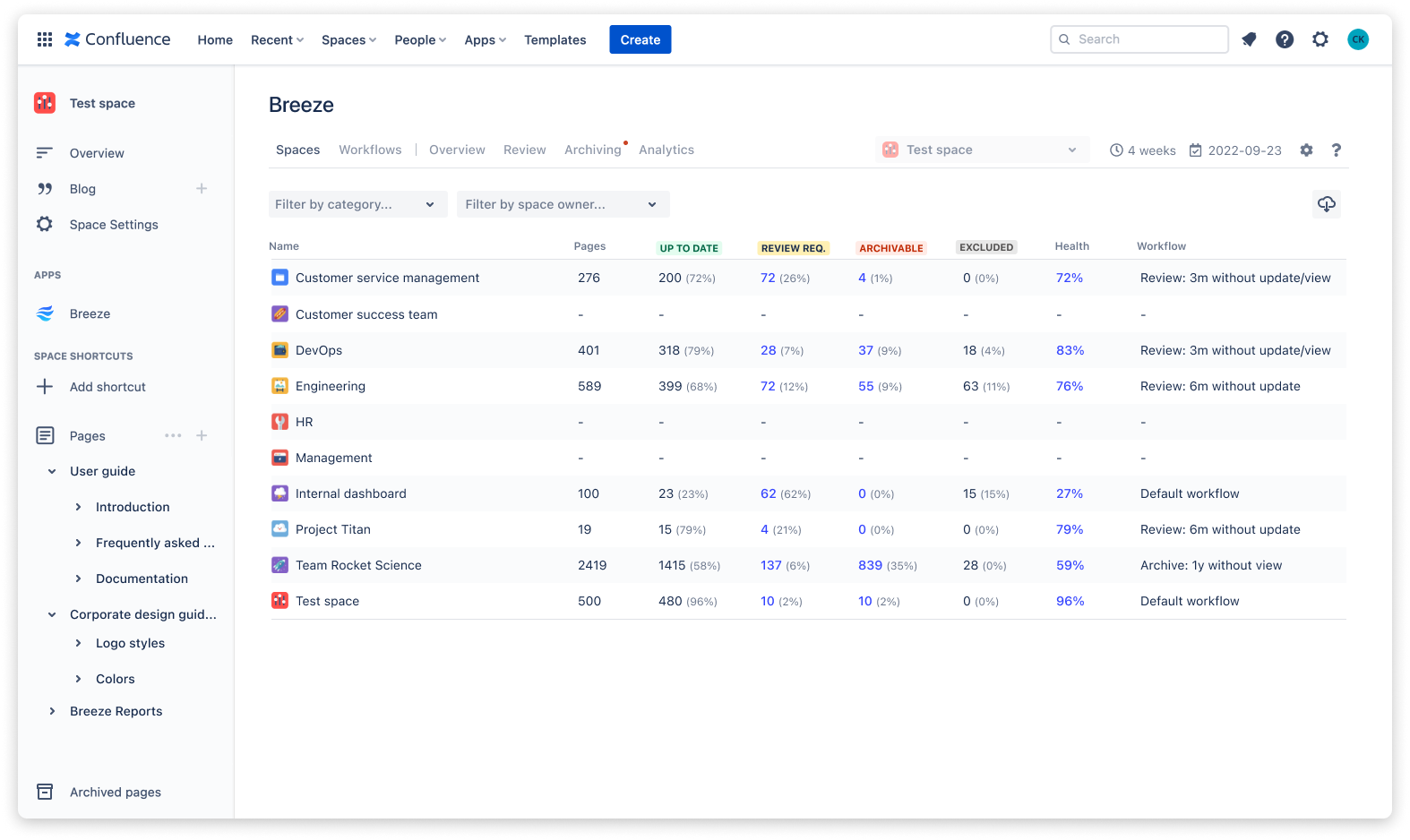Click Add shortcut in sidebar
The image size is (1410, 840).
[107, 387]
